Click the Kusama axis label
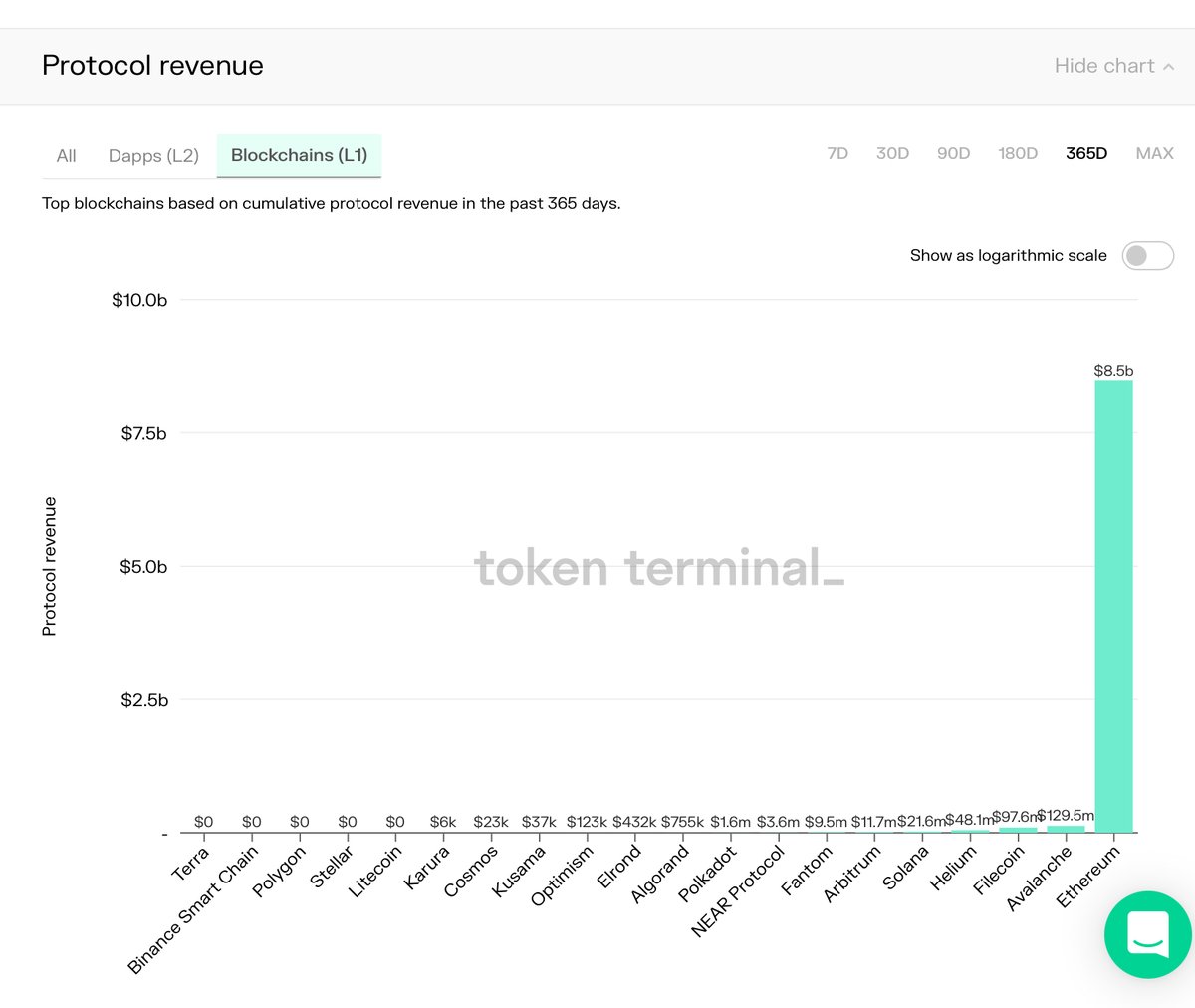This screenshot has width=1195, height=1008. pos(520,872)
